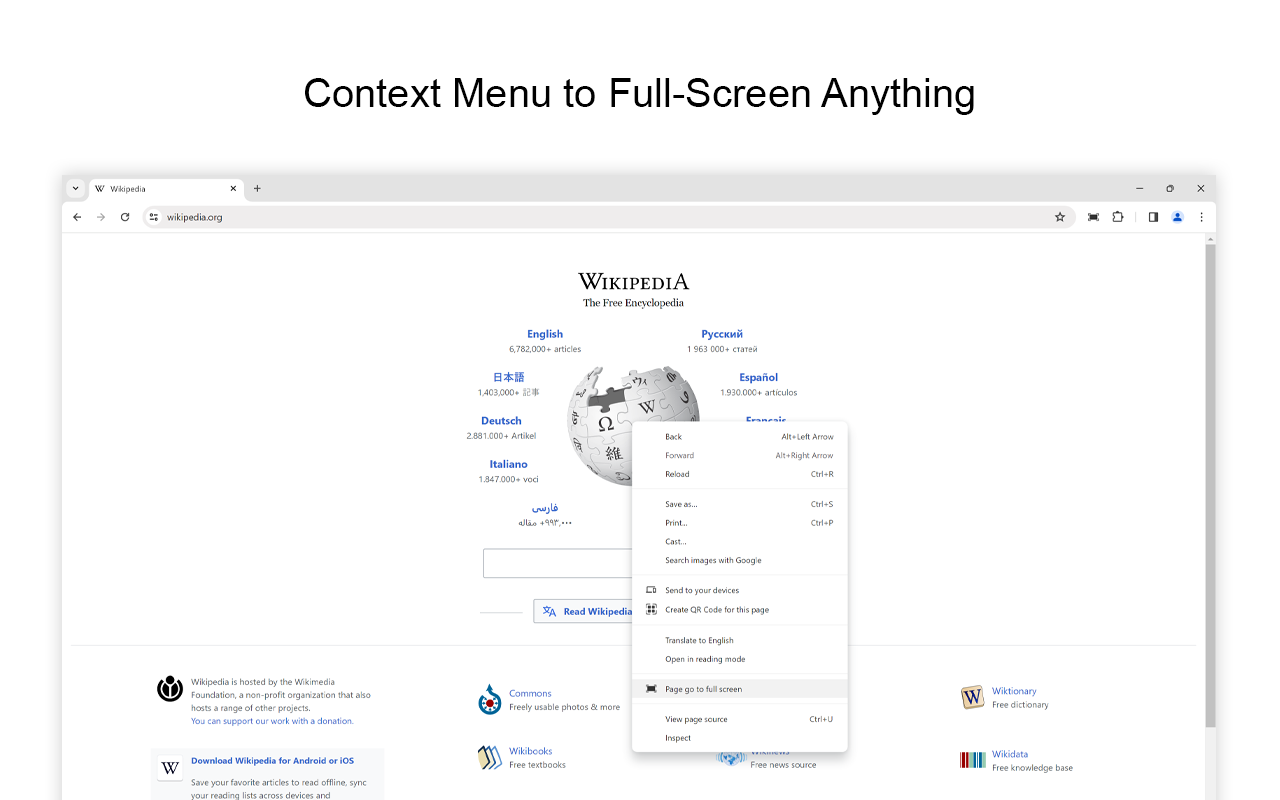Viewport: 1280px width, 800px height.
Task: Reload the page using the refresh icon
Action: 124,217
